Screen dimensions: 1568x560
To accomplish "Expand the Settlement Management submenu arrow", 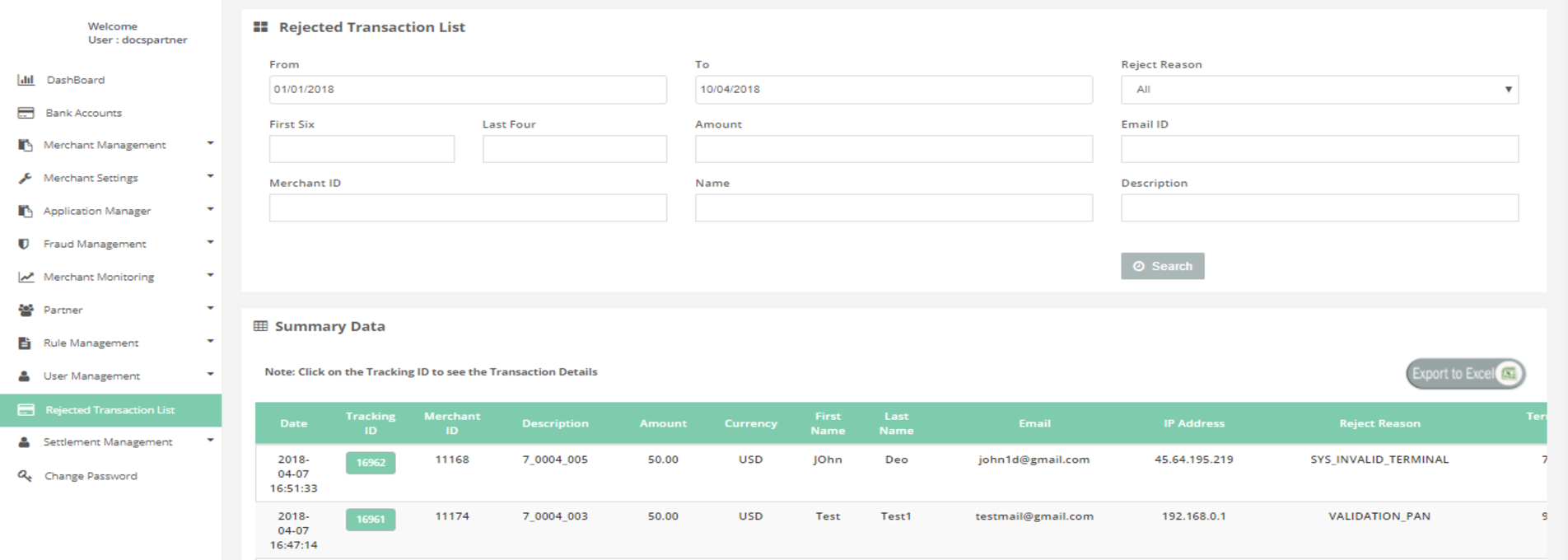I will (x=210, y=441).
